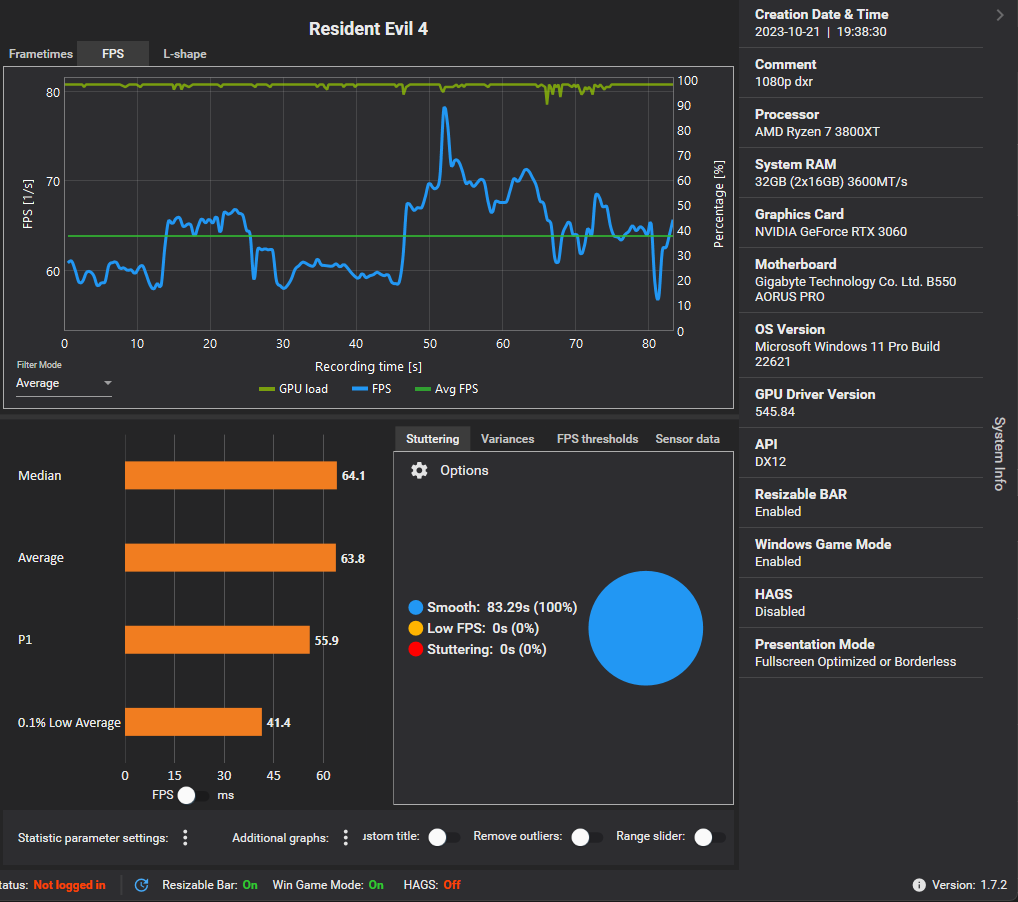Click the 32GB (2x16GB) 3600MT/s value
Viewport: 1018px width, 902px height.
pyautogui.click(x=831, y=181)
